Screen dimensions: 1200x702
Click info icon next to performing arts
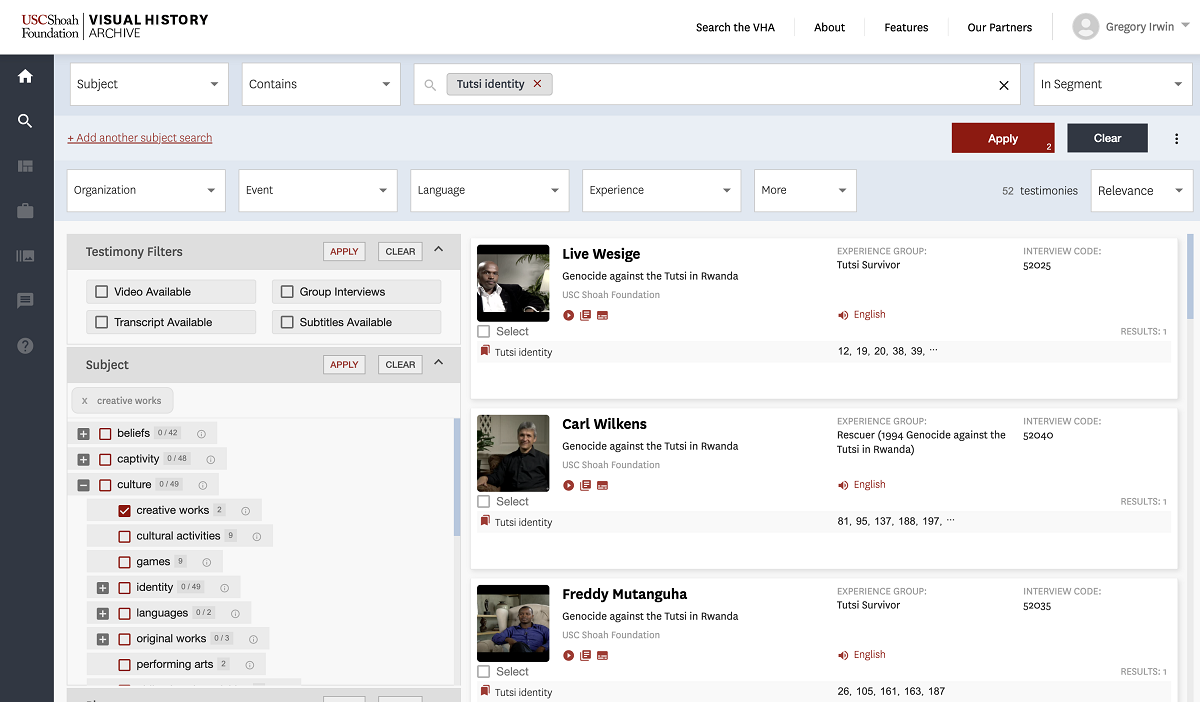249,664
